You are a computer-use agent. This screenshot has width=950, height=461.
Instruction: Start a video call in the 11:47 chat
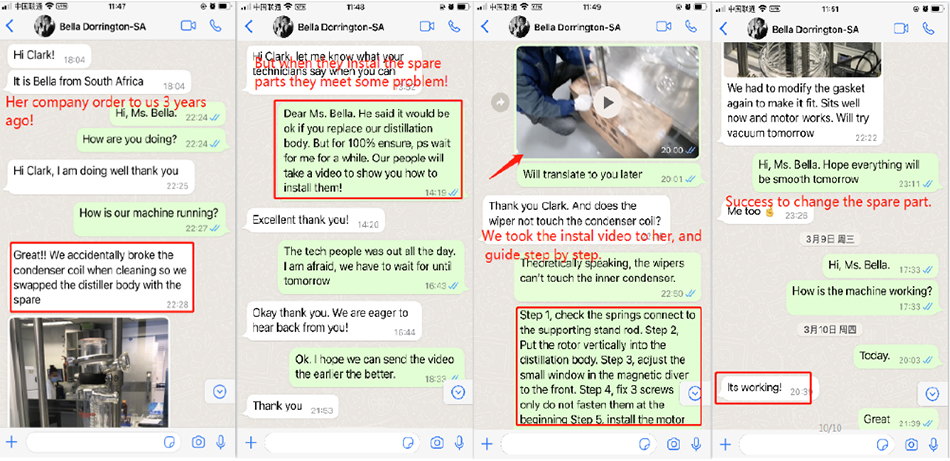point(189,26)
